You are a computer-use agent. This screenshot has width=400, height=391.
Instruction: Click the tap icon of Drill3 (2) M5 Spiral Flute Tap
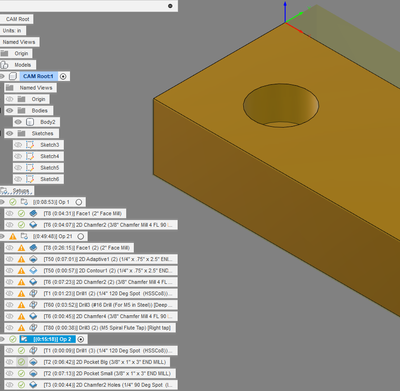(x=33, y=328)
